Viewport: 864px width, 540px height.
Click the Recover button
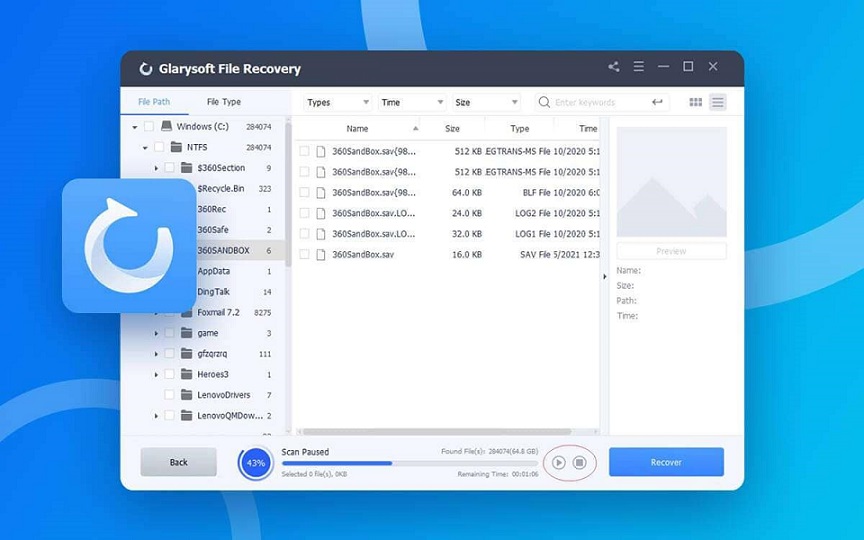(x=666, y=462)
